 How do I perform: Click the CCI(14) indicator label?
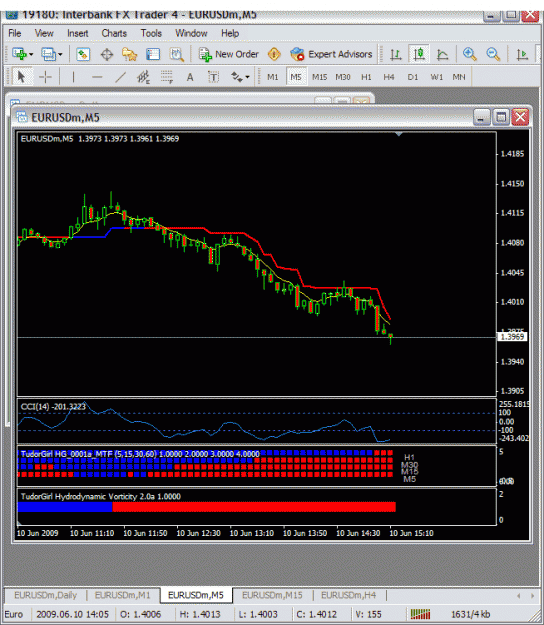[53, 407]
